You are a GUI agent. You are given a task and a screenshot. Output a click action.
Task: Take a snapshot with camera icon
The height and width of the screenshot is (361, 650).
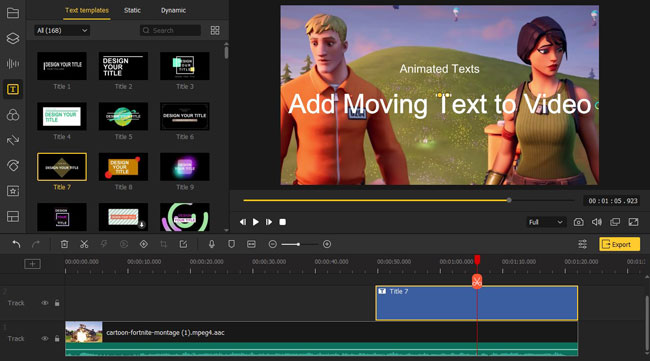coord(578,222)
